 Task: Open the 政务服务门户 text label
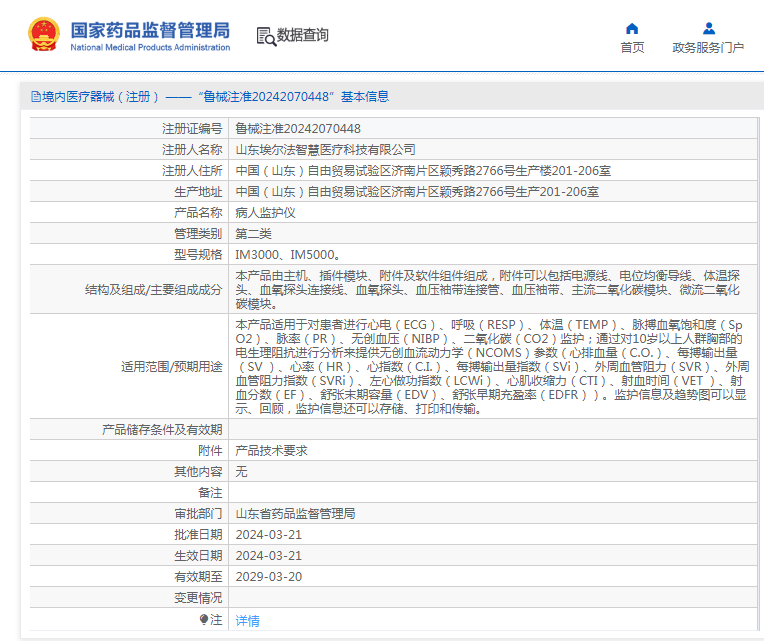[708, 47]
